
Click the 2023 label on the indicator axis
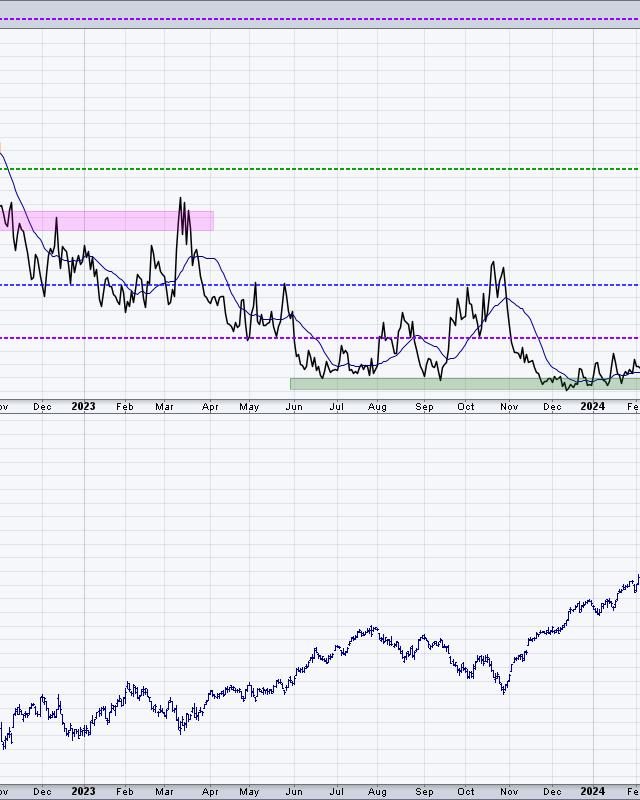click(x=83, y=406)
